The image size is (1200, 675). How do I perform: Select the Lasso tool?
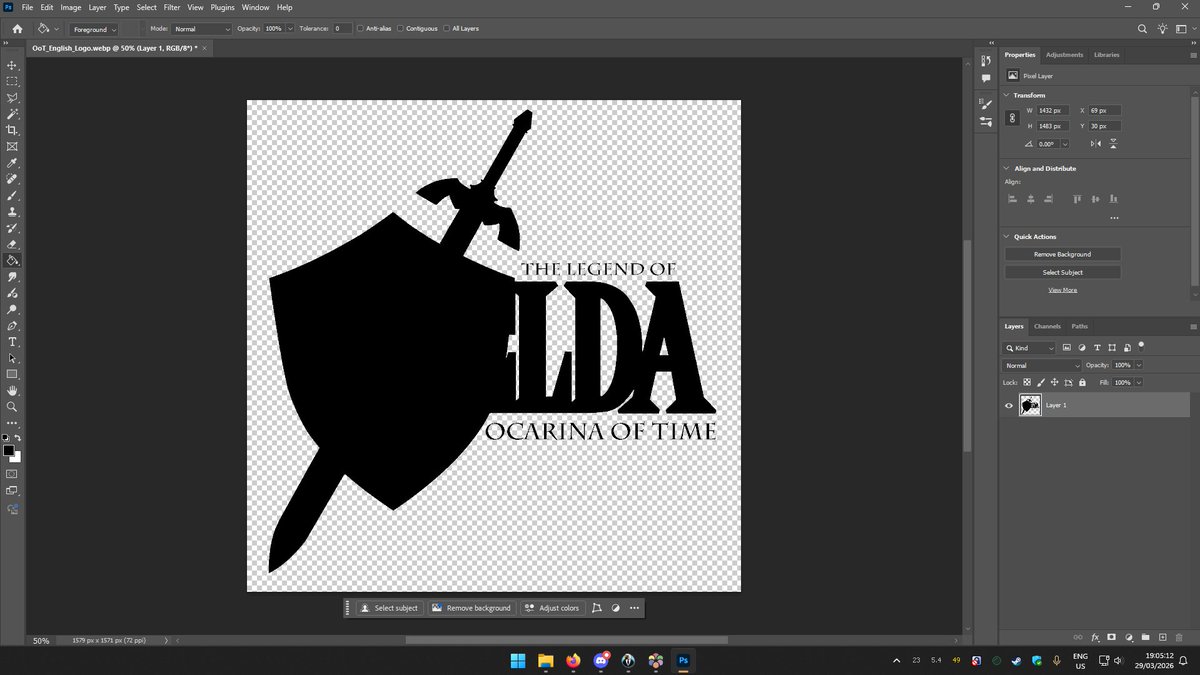click(12, 98)
